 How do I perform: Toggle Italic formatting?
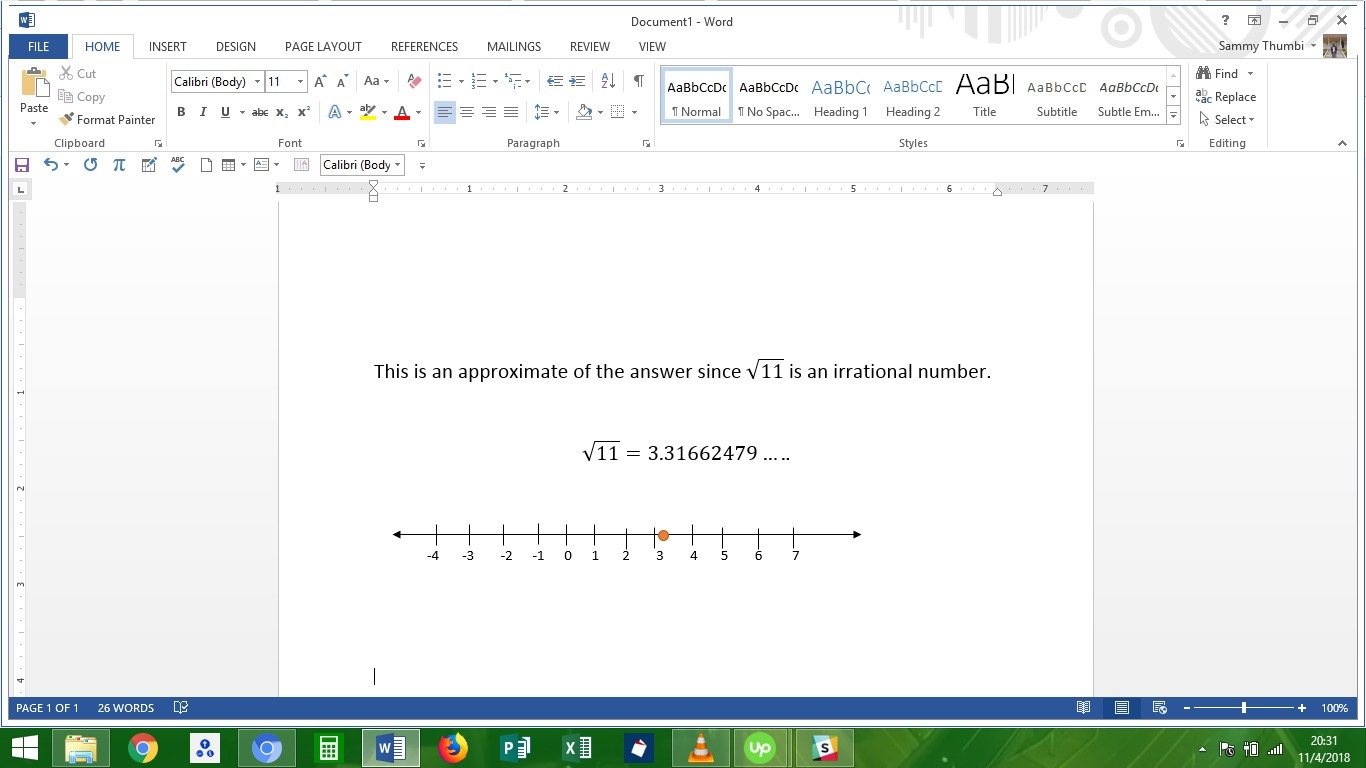tap(203, 112)
